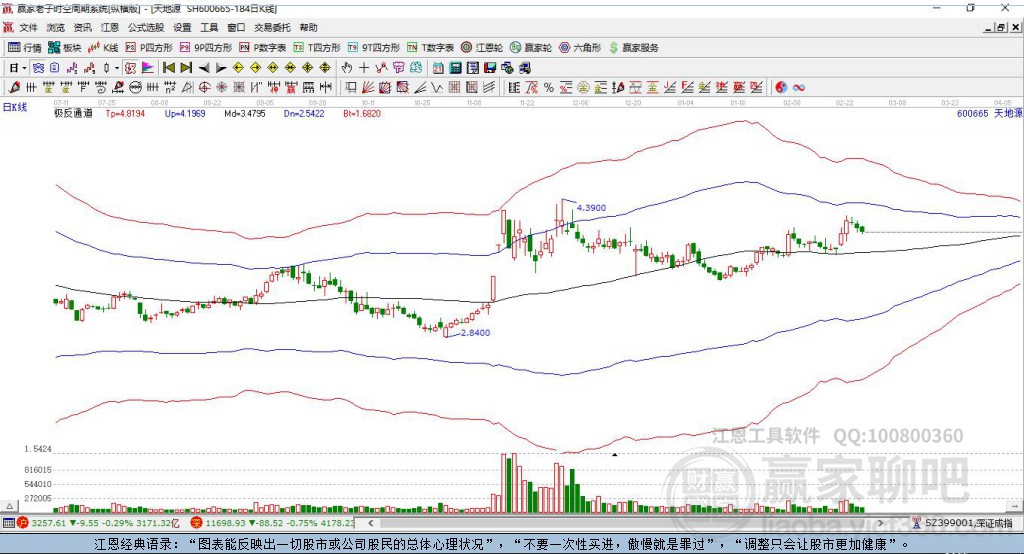Click the Bt=1.6820 value

[x=362, y=113]
